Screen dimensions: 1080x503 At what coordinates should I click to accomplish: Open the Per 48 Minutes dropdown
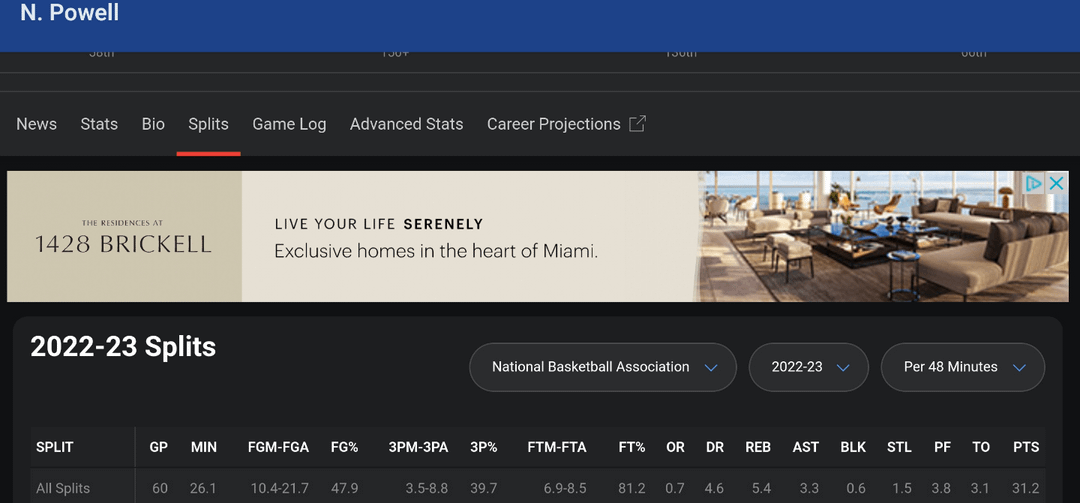coord(962,367)
